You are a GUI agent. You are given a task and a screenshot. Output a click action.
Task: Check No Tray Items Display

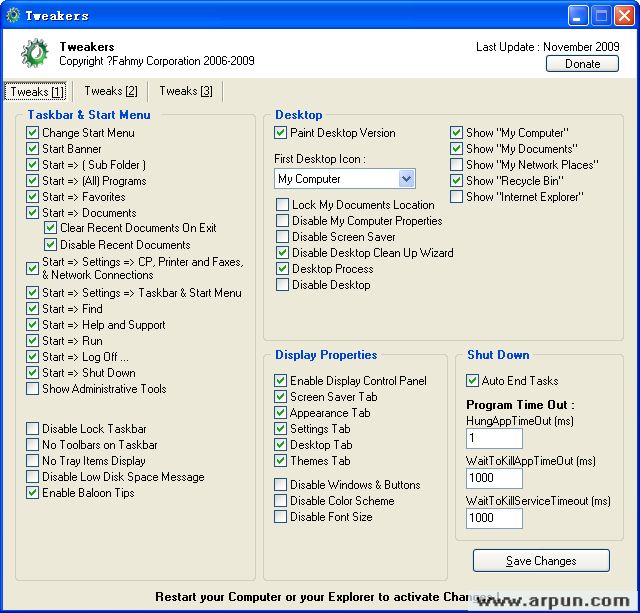click(x=32, y=461)
